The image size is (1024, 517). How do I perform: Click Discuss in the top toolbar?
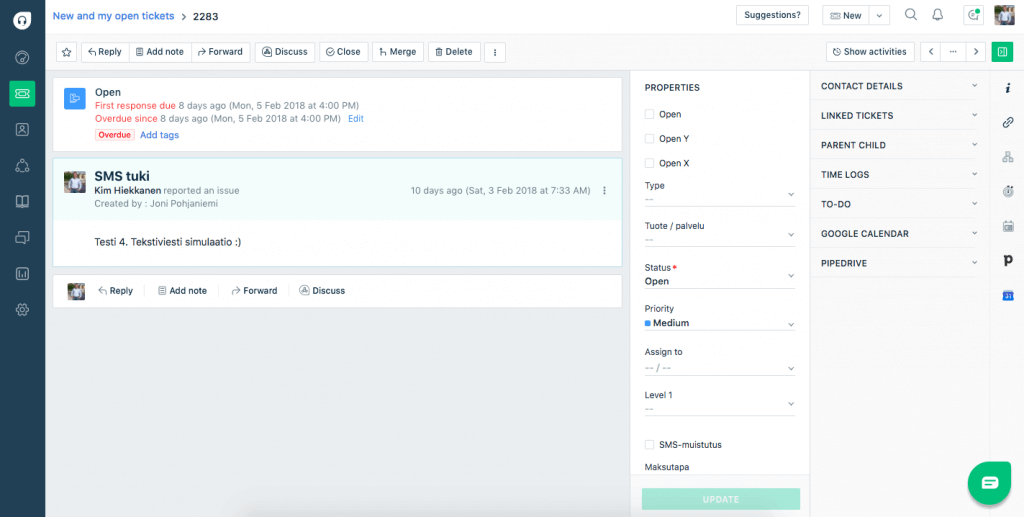(x=285, y=52)
